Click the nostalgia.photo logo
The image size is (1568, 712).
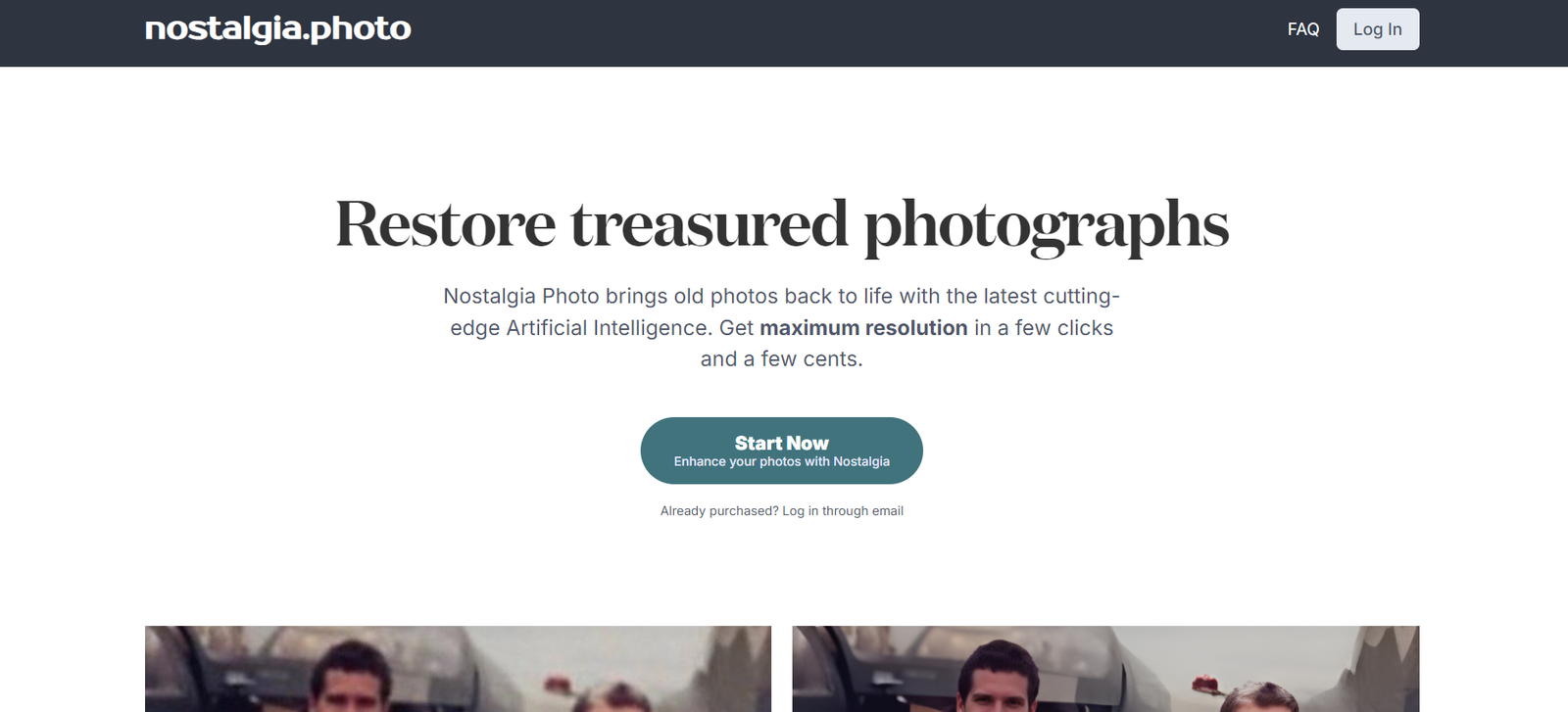pos(278,29)
